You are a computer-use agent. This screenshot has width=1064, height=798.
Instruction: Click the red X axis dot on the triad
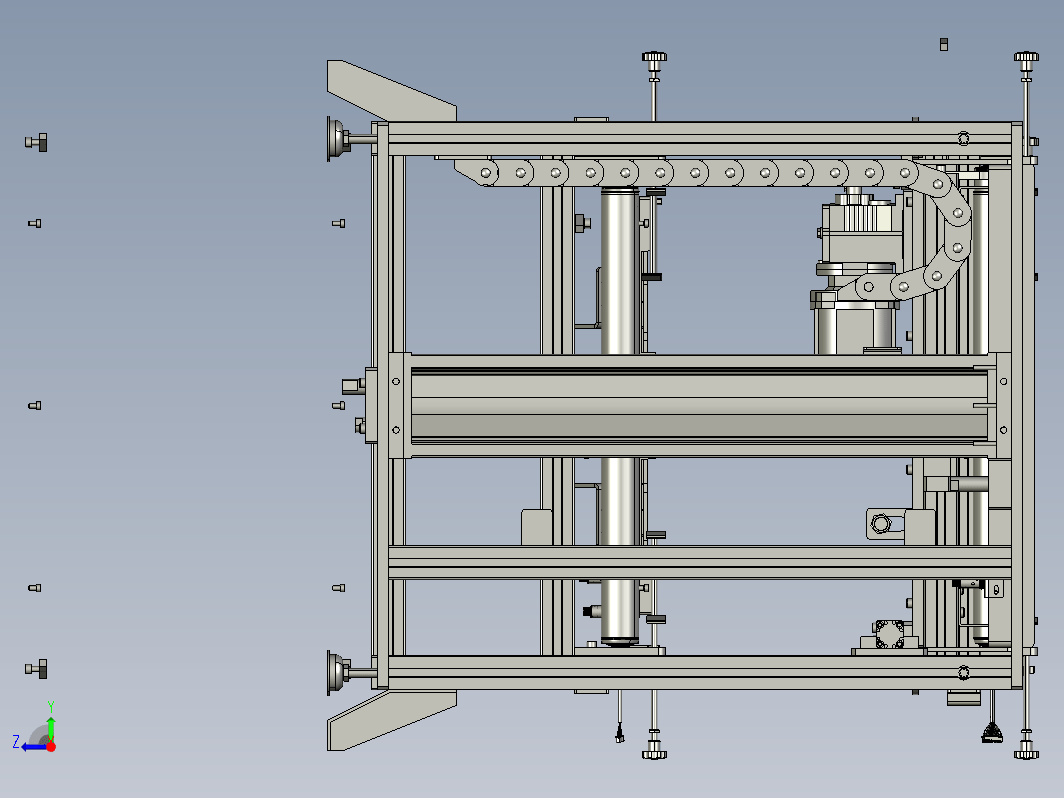point(51,747)
